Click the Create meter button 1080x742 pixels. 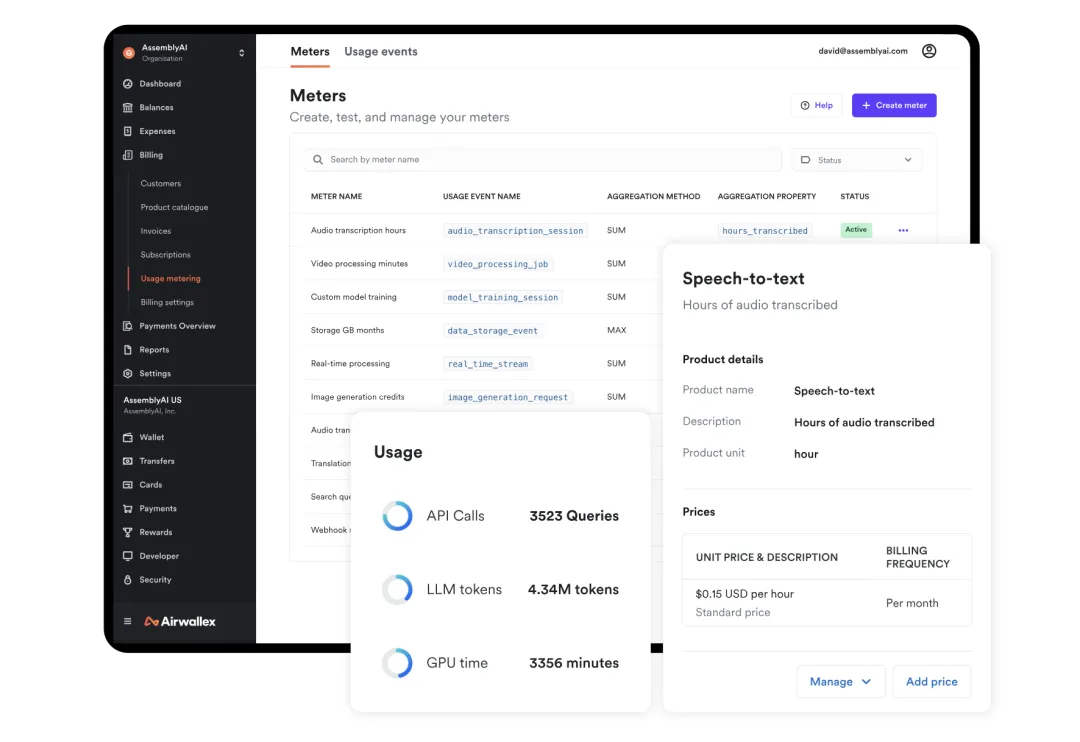point(894,105)
